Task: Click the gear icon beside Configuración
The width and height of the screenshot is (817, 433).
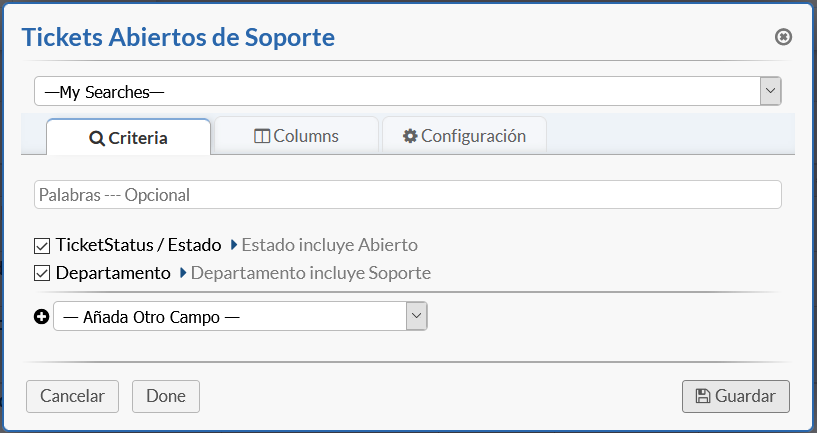Action: pos(410,136)
